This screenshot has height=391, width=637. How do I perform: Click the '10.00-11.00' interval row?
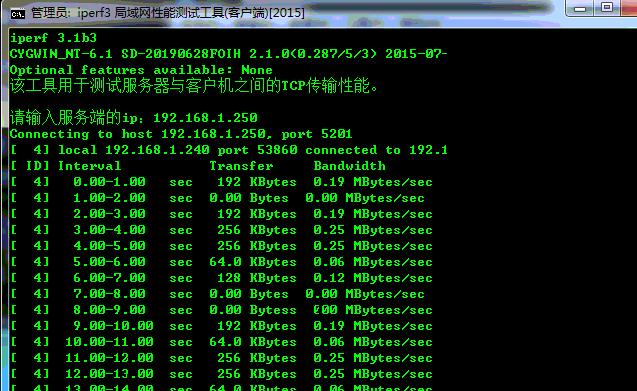221,342
